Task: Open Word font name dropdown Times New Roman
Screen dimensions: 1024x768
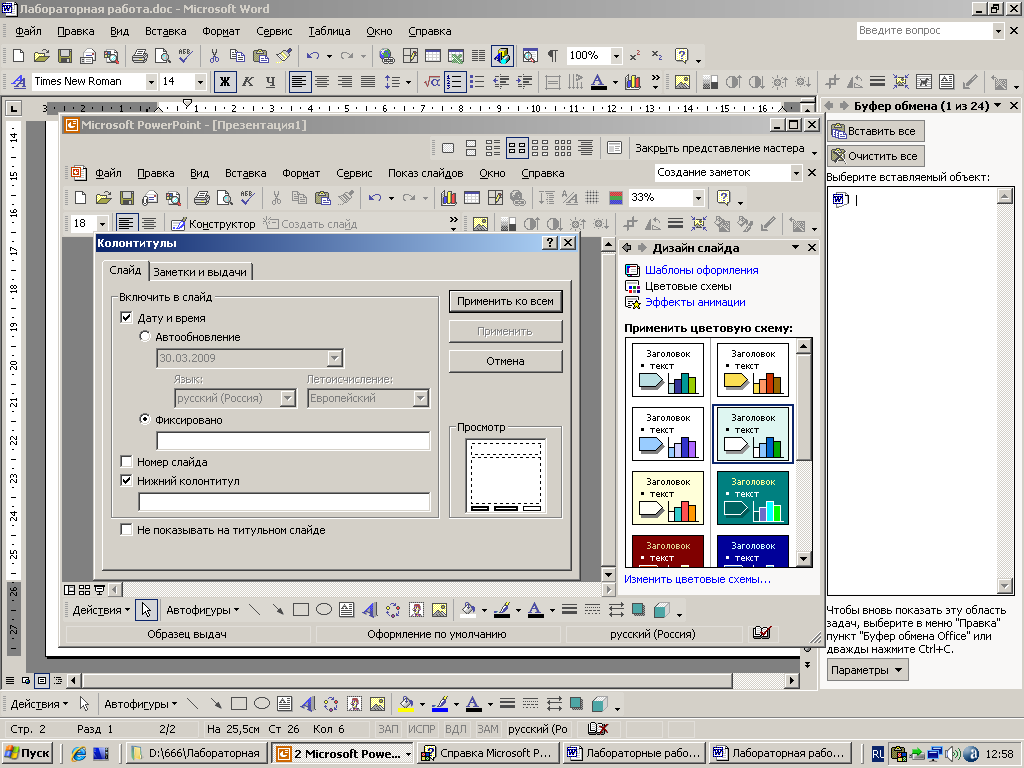Action: 151,82
